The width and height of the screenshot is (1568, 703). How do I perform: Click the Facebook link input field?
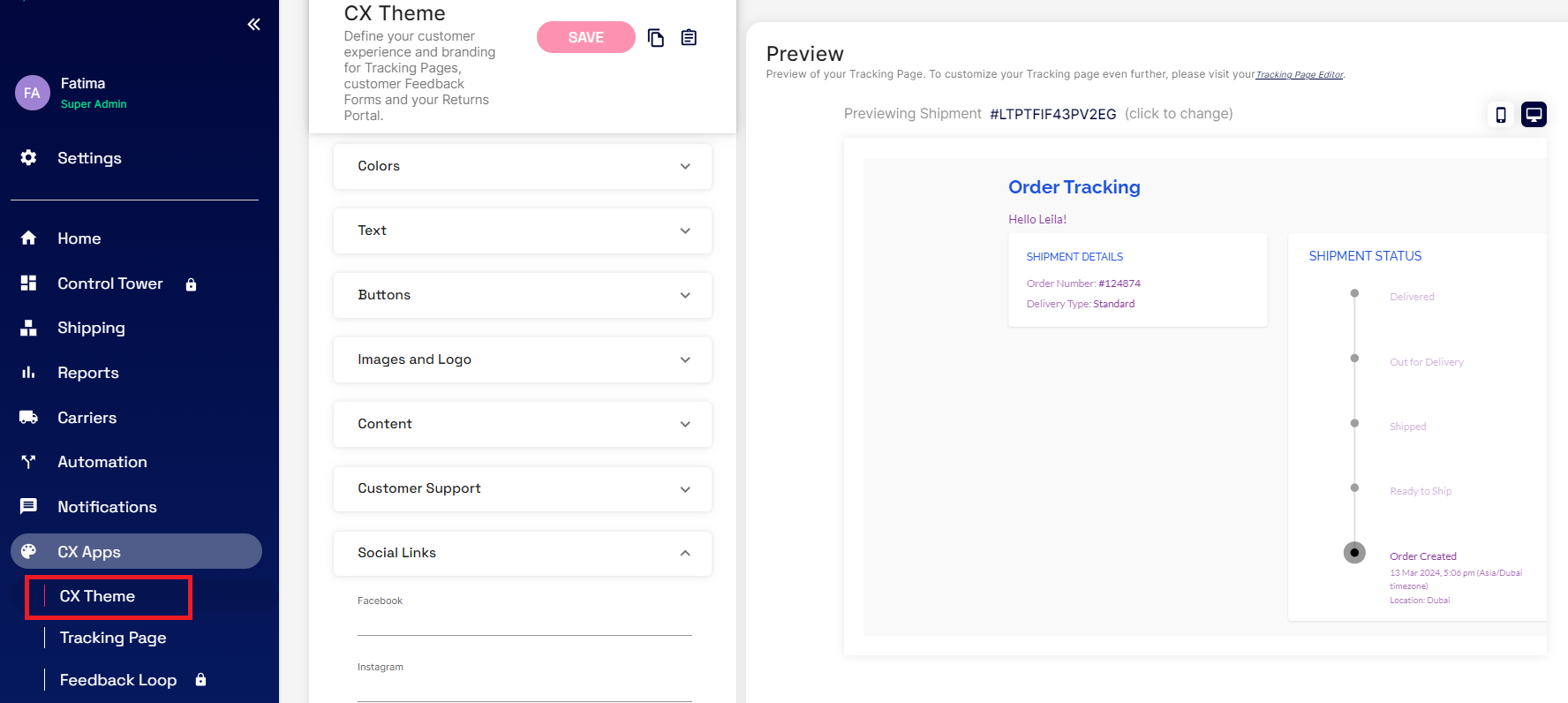click(524, 623)
